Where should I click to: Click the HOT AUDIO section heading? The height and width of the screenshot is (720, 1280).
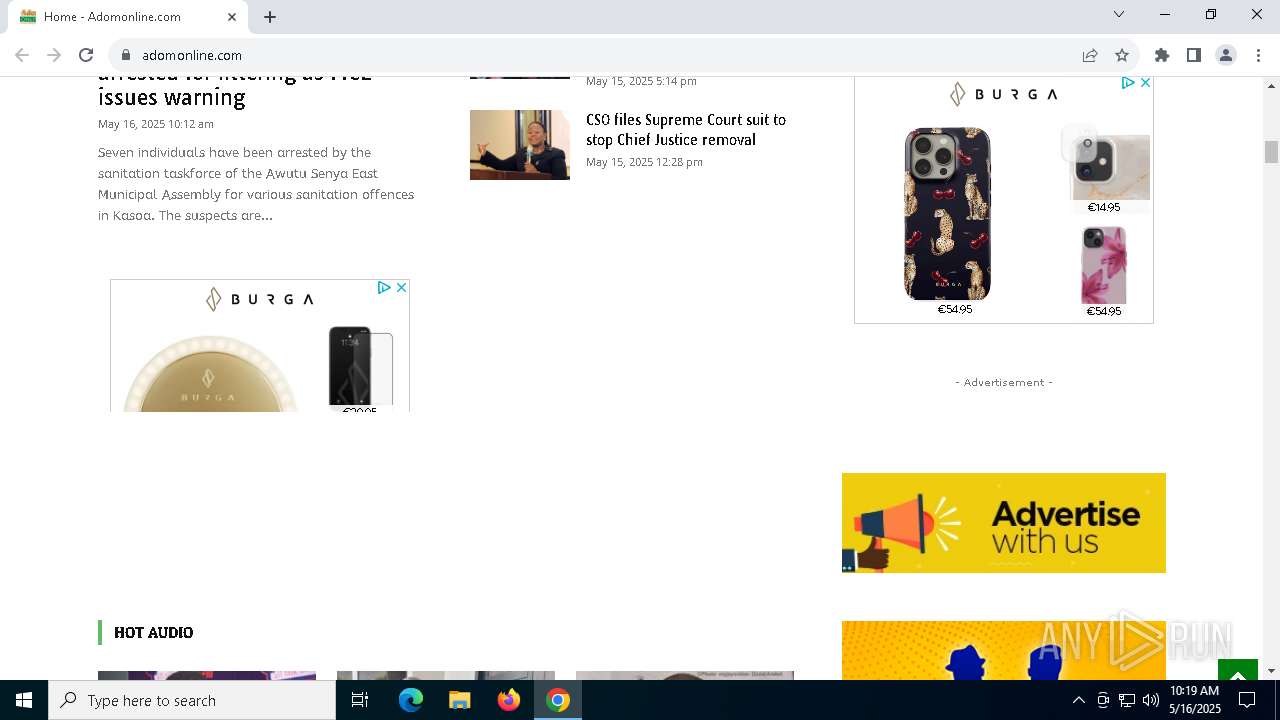click(153, 632)
